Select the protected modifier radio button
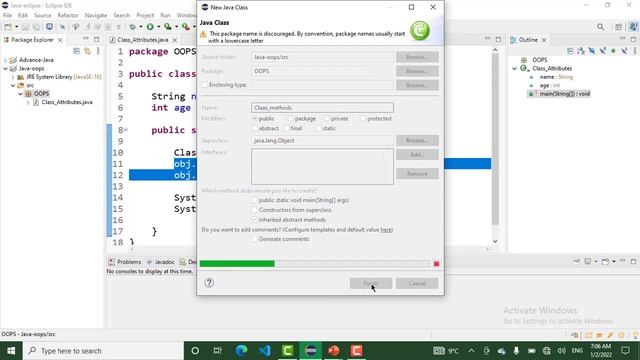Viewport: 640px width, 360px height. tap(363, 118)
